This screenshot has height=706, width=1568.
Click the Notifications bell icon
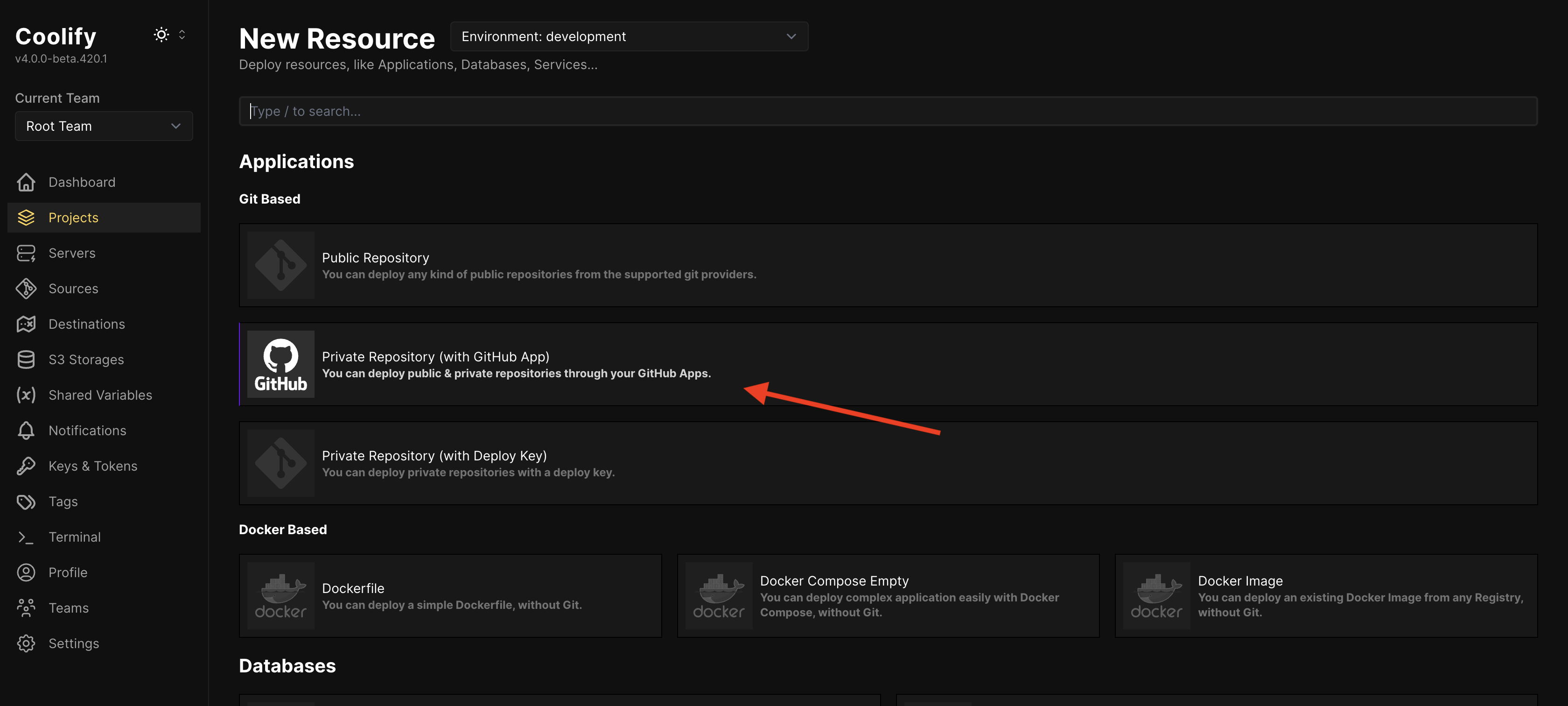click(26, 431)
